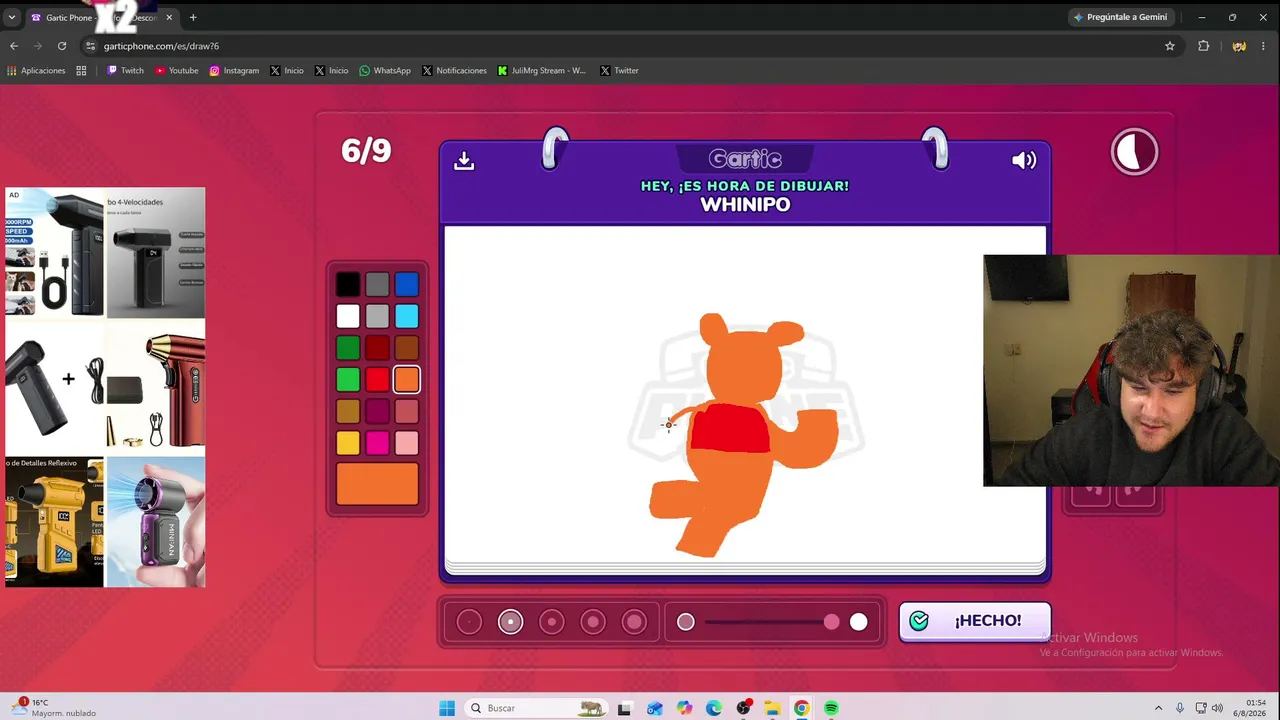Pick the light green color swatch
The height and width of the screenshot is (720, 1280).
(348, 380)
